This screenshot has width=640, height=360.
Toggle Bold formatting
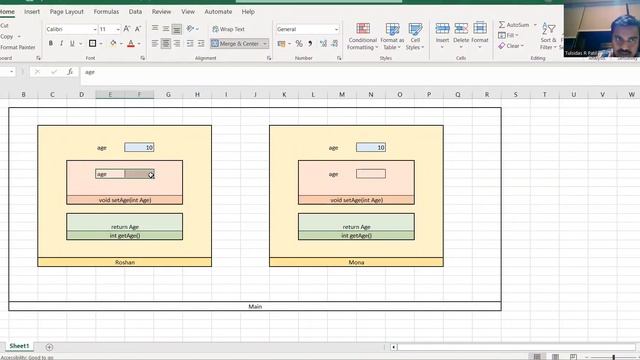51,43
